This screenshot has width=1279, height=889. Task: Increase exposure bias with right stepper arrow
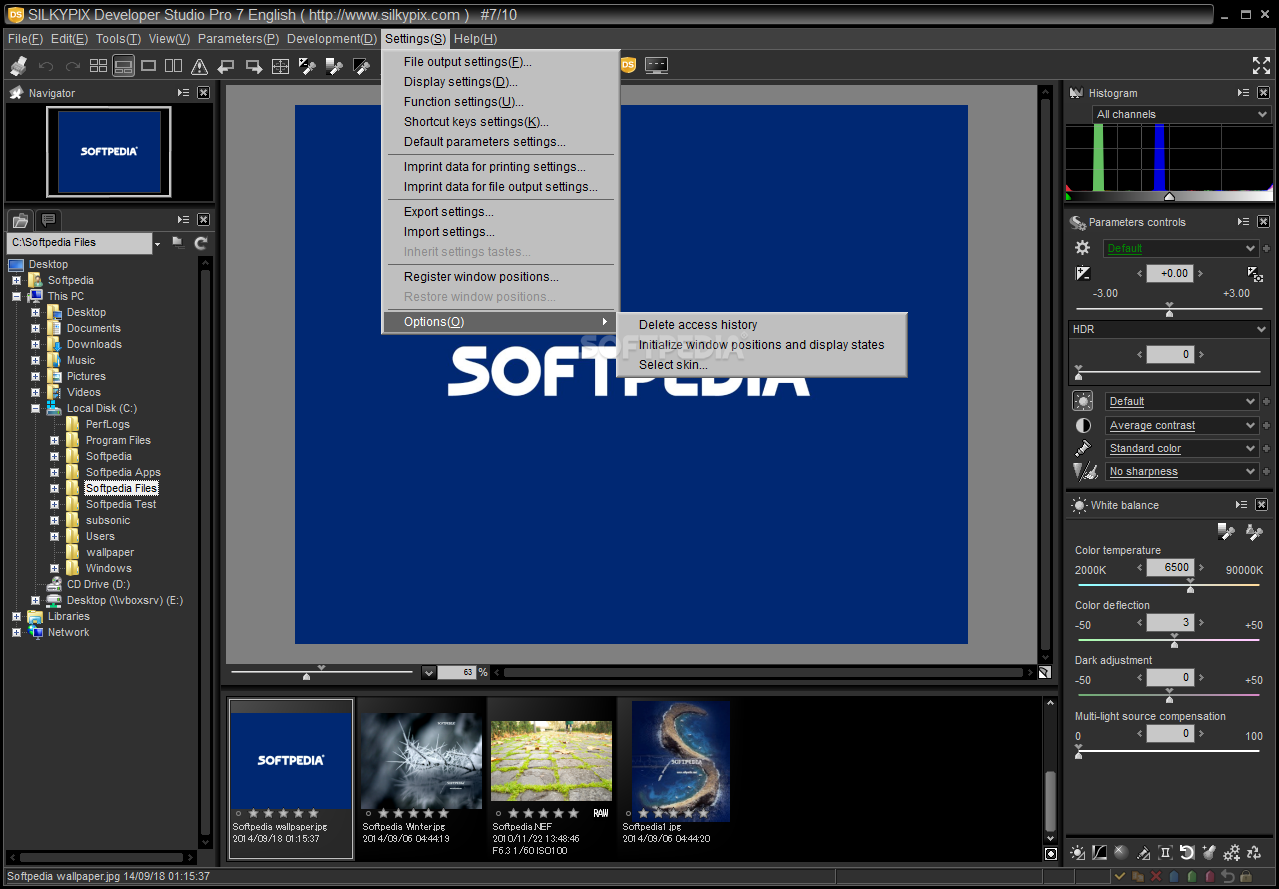(1200, 273)
